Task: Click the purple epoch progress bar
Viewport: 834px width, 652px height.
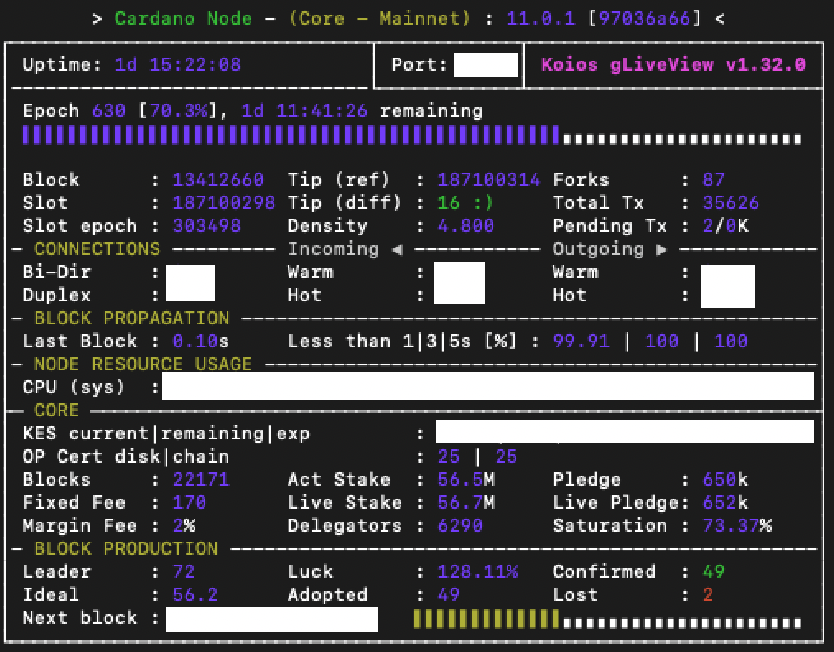Action: (x=290, y=135)
